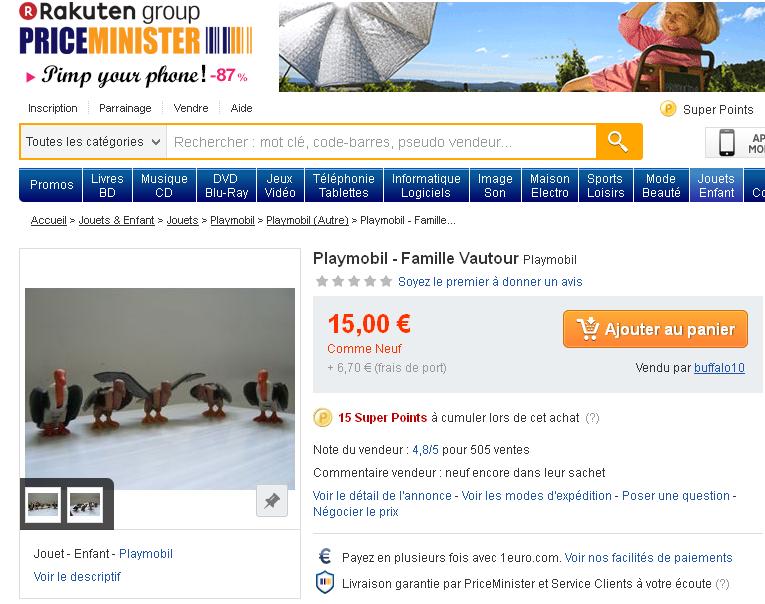Viewport: 765px width, 604px height.
Task: Click Négocier le prix link
Action: (356, 512)
